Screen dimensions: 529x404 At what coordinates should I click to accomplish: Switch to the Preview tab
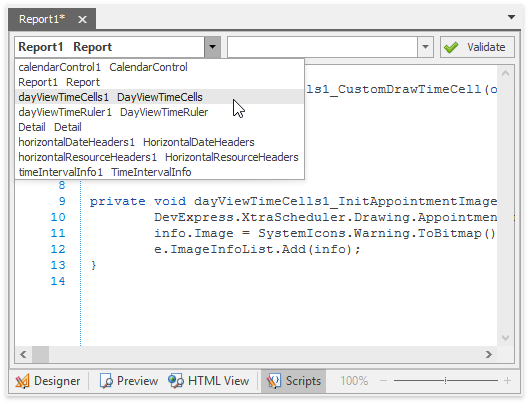(129, 381)
